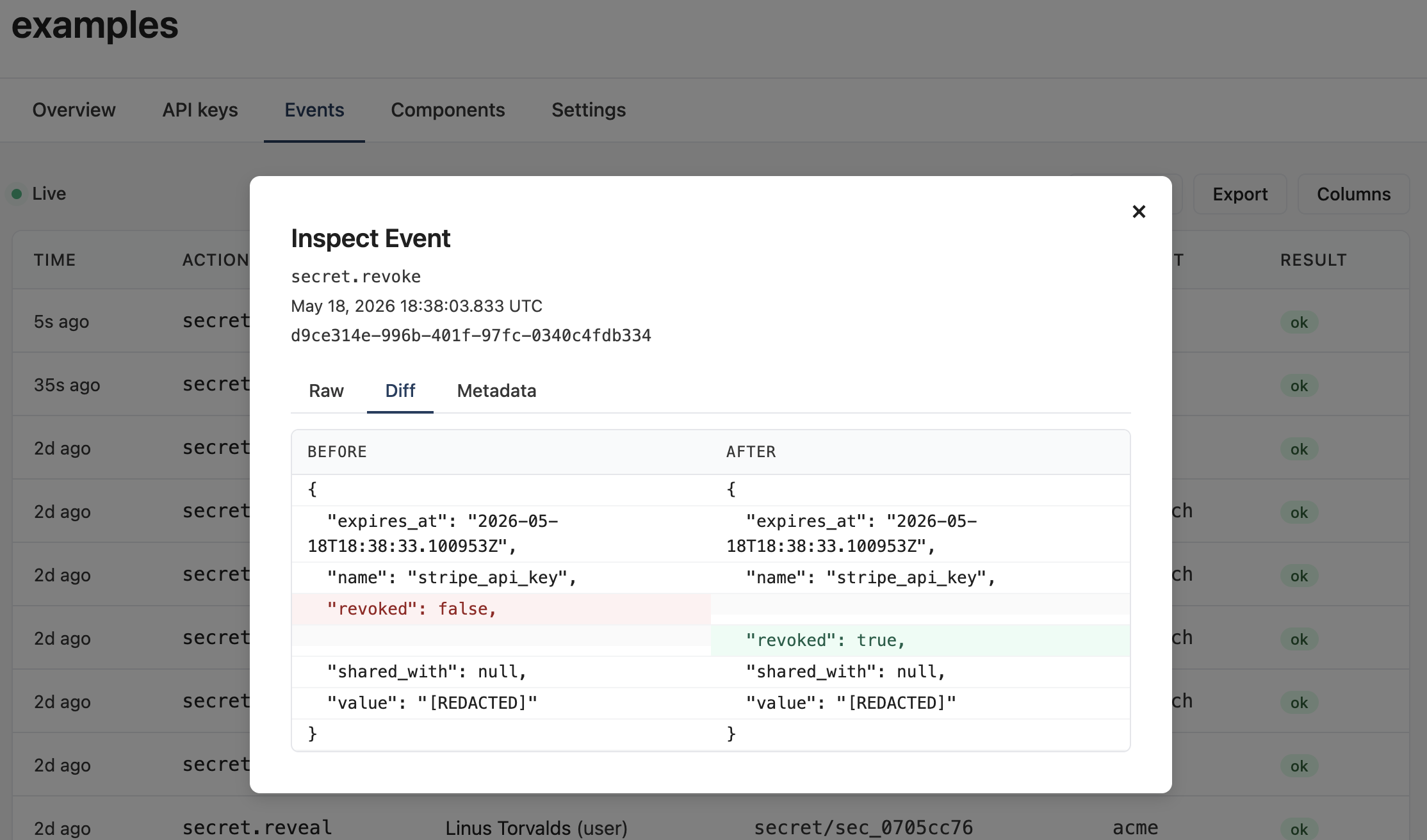The height and width of the screenshot is (840, 1427).
Task: Click the Export button
Action: [1240, 194]
